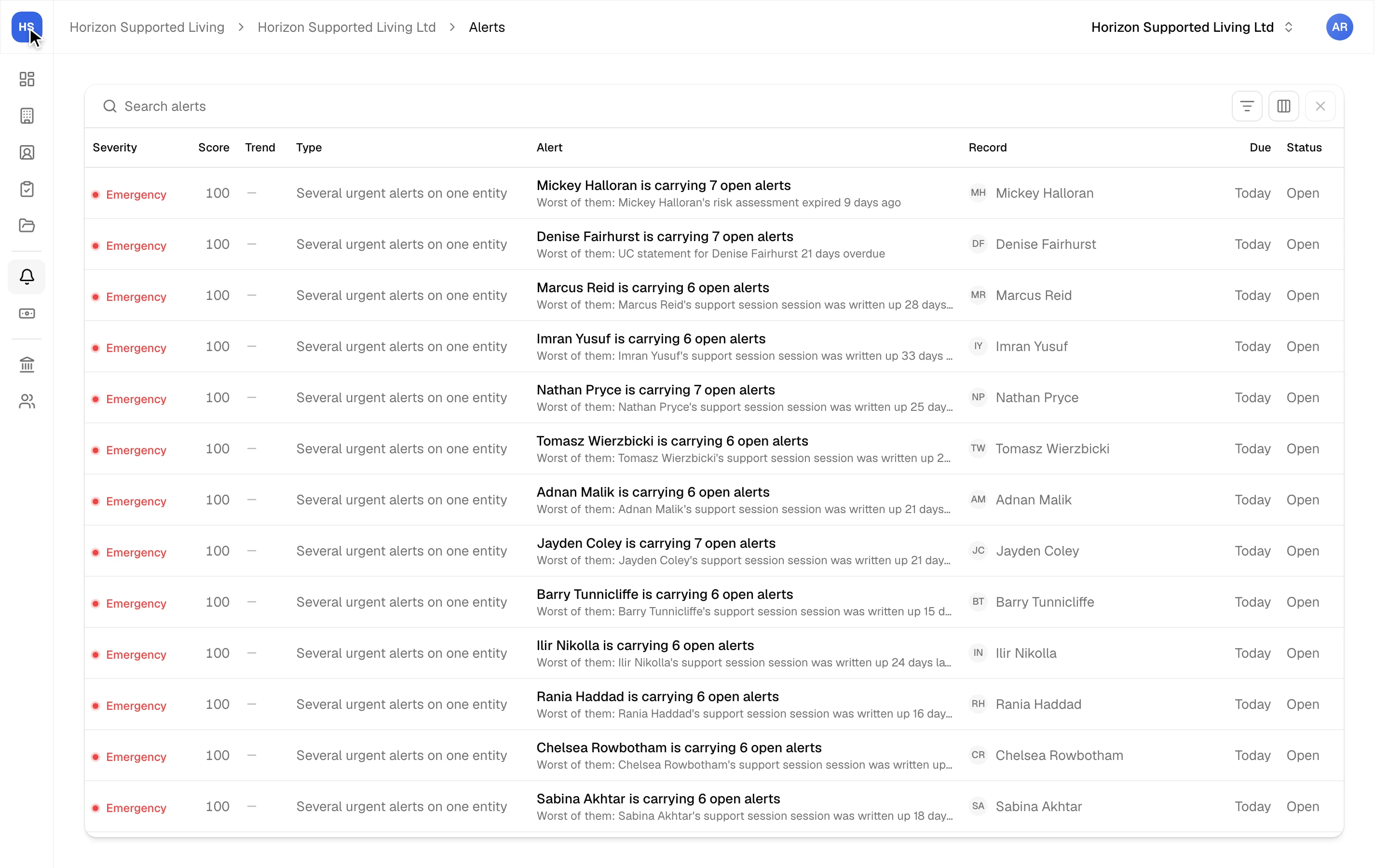The width and height of the screenshot is (1389, 868).
Task: Open alert 'Rania Haddad is carrying 6 open alerts'
Action: [657, 696]
